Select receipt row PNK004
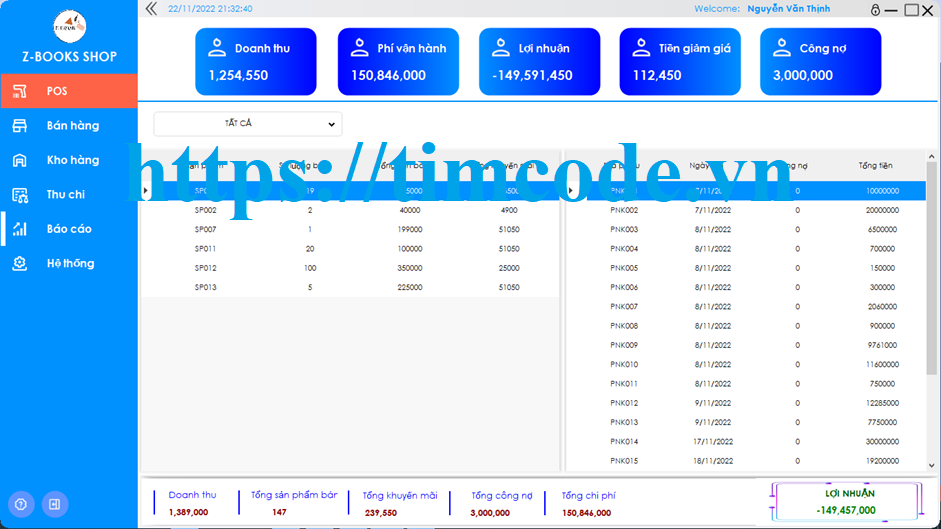This screenshot has height=529, width=941. (x=746, y=249)
